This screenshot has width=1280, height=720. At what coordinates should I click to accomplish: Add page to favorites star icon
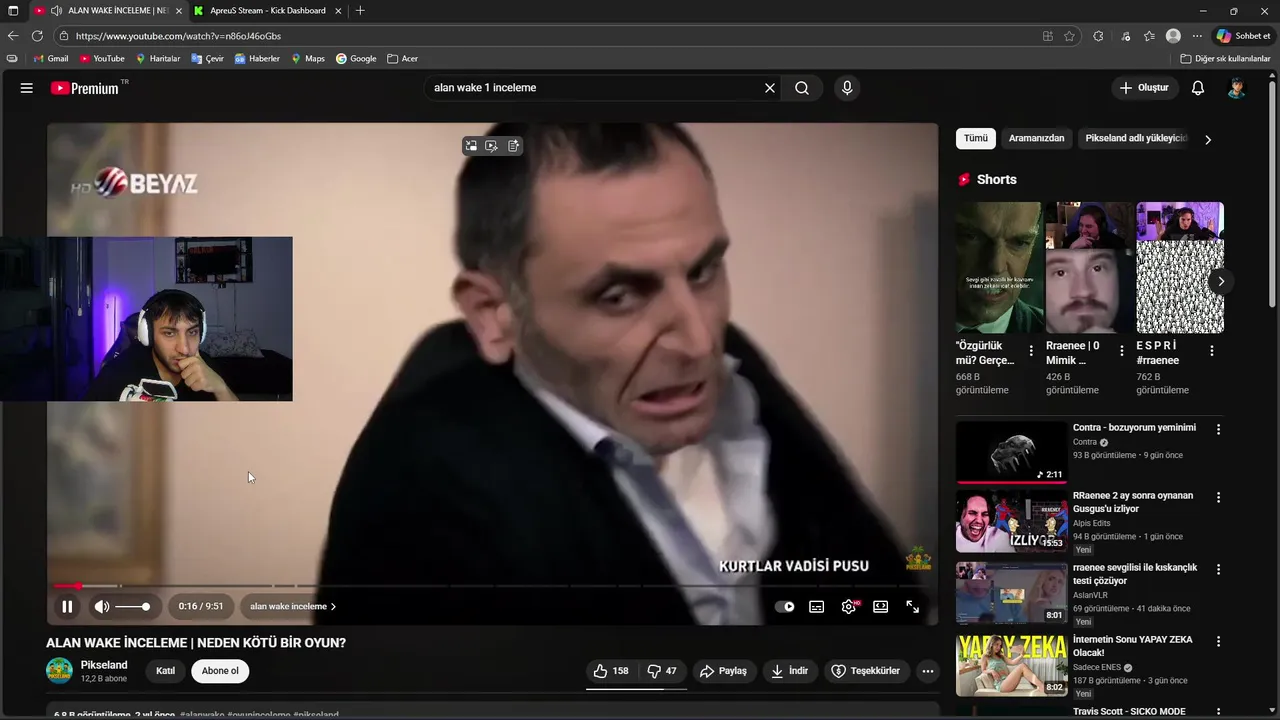(1069, 36)
